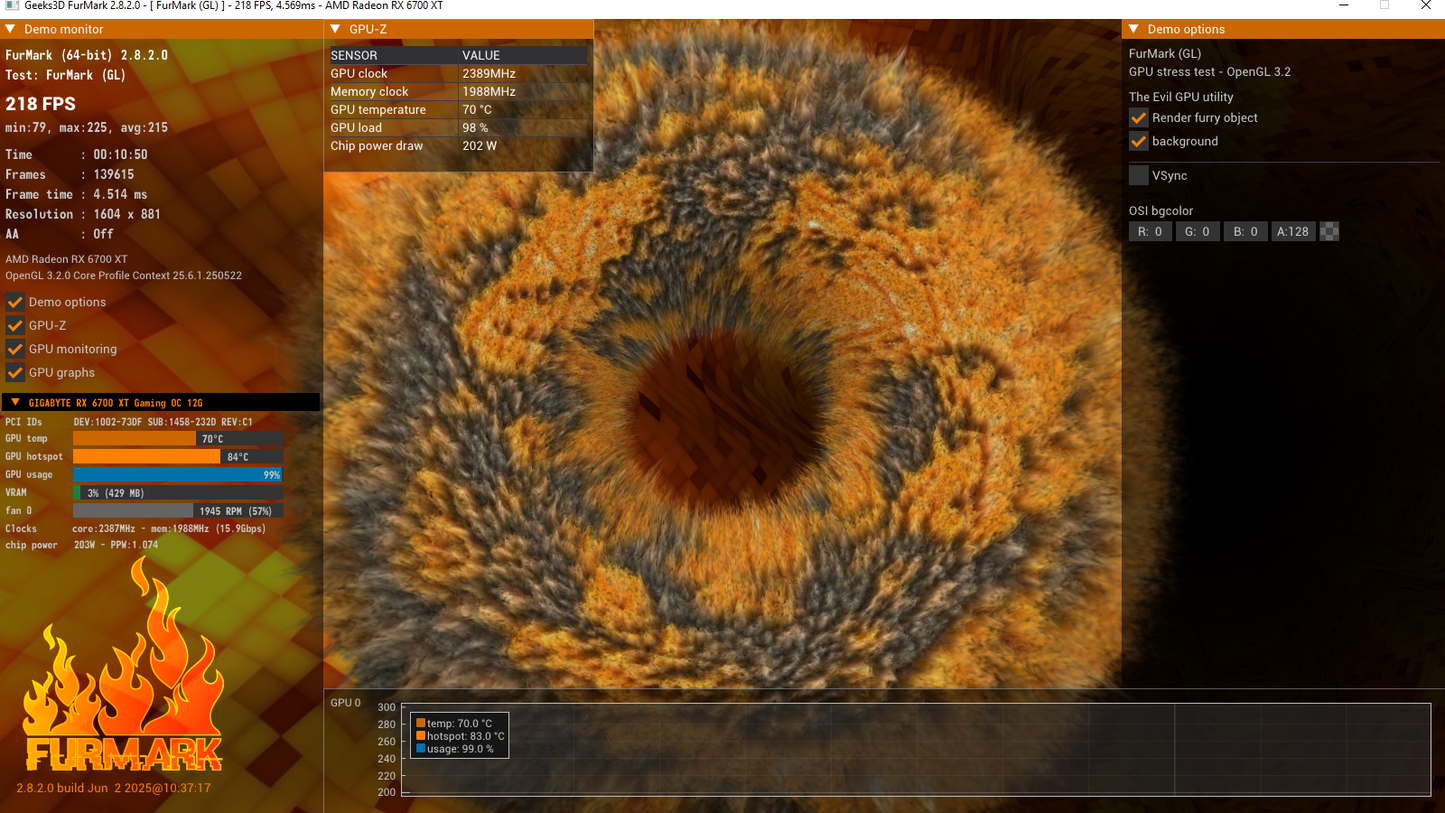Click the Resolution 1604 x 881 line

[x=83, y=214]
